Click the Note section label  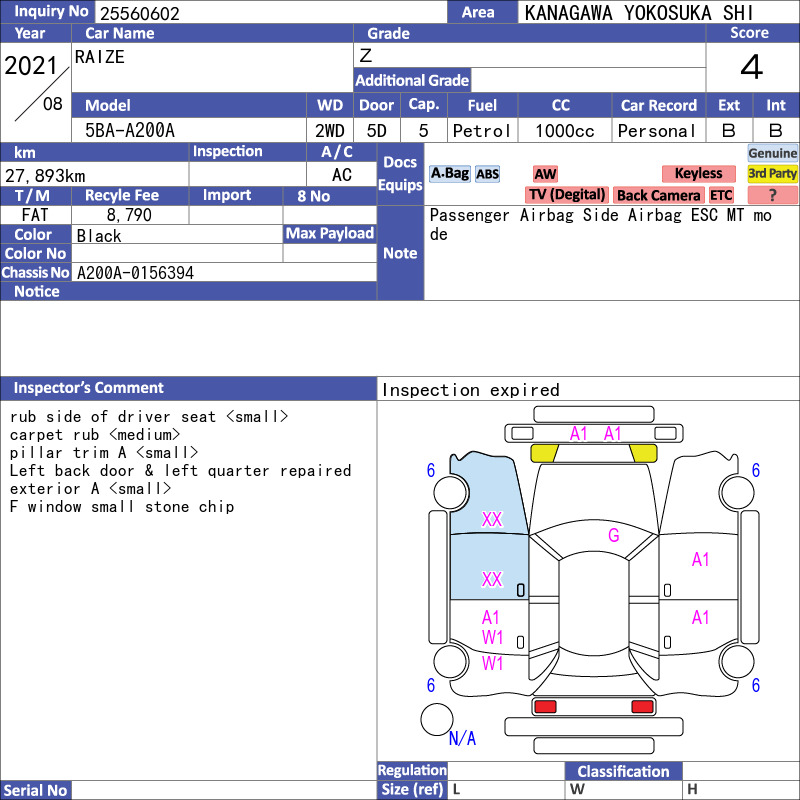(x=400, y=253)
